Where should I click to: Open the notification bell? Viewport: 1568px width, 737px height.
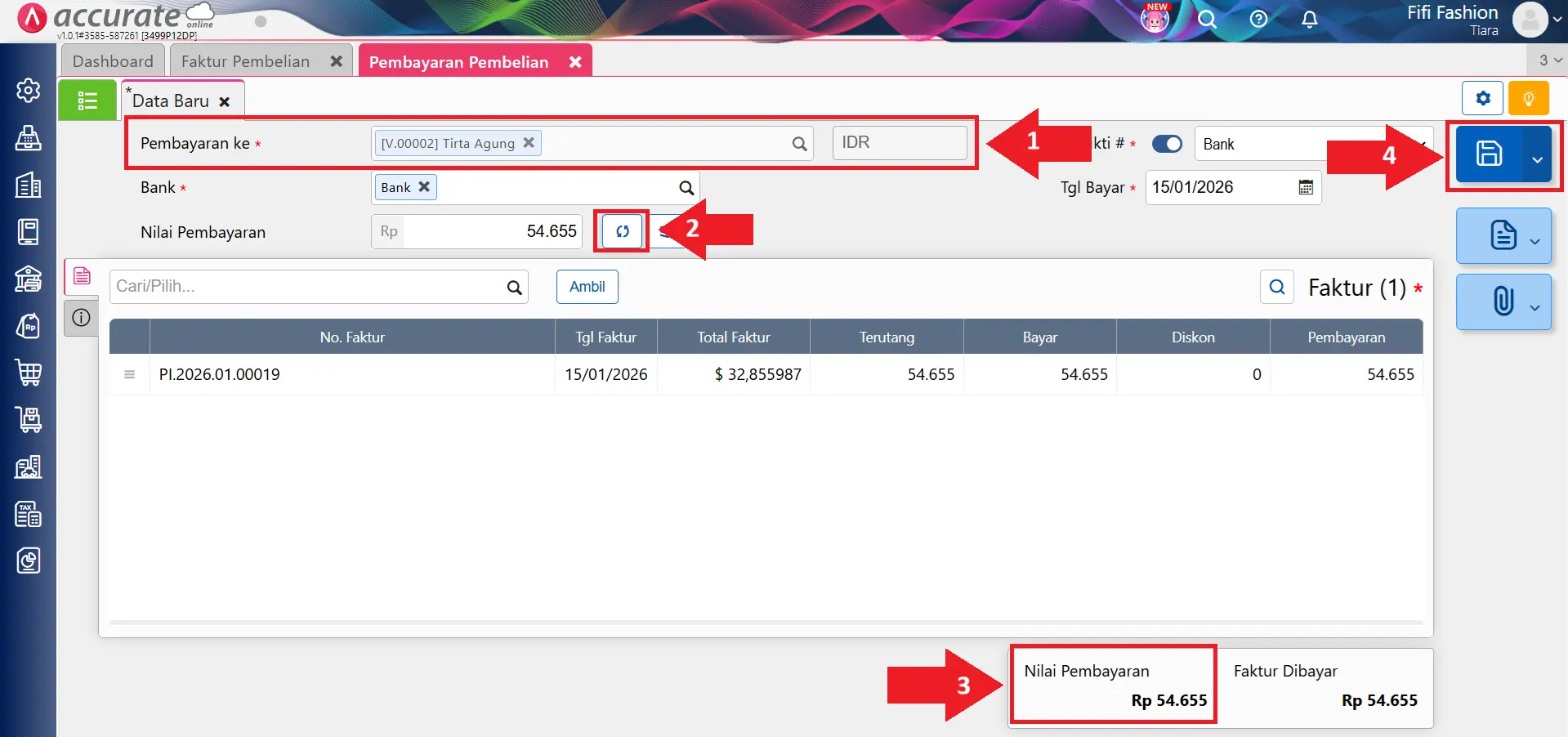tap(1309, 19)
